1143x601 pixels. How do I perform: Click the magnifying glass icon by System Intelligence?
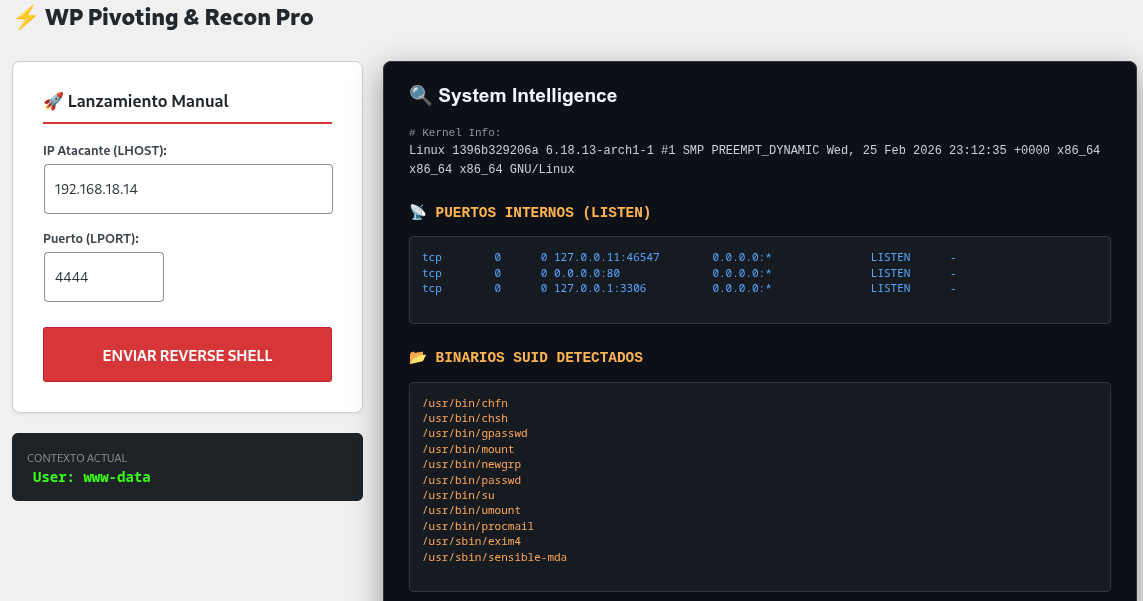click(420, 96)
